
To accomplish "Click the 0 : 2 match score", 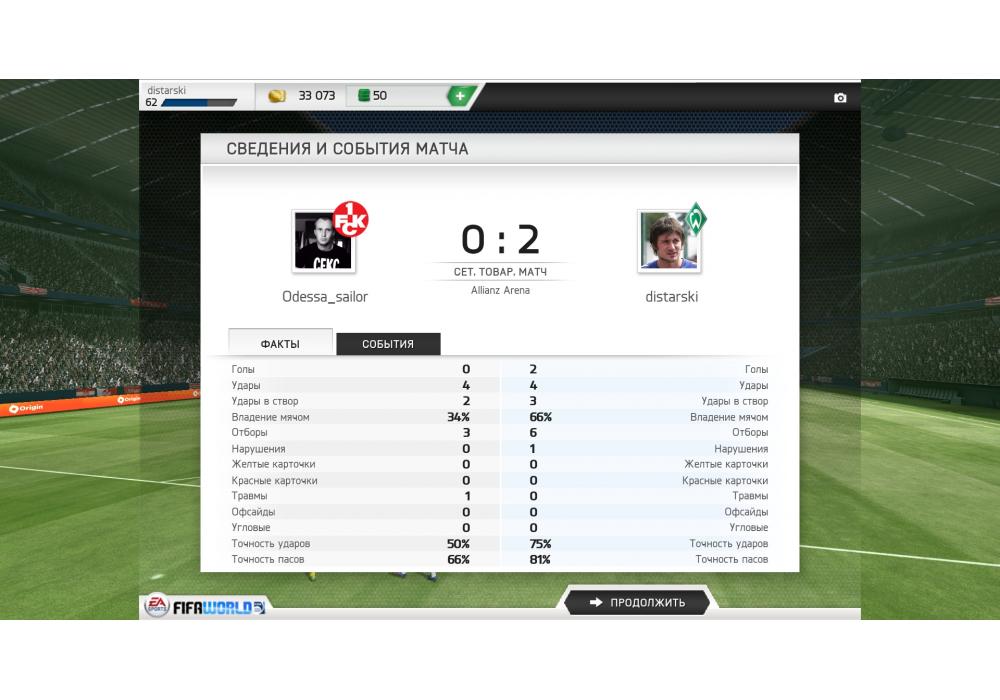I will [501, 239].
